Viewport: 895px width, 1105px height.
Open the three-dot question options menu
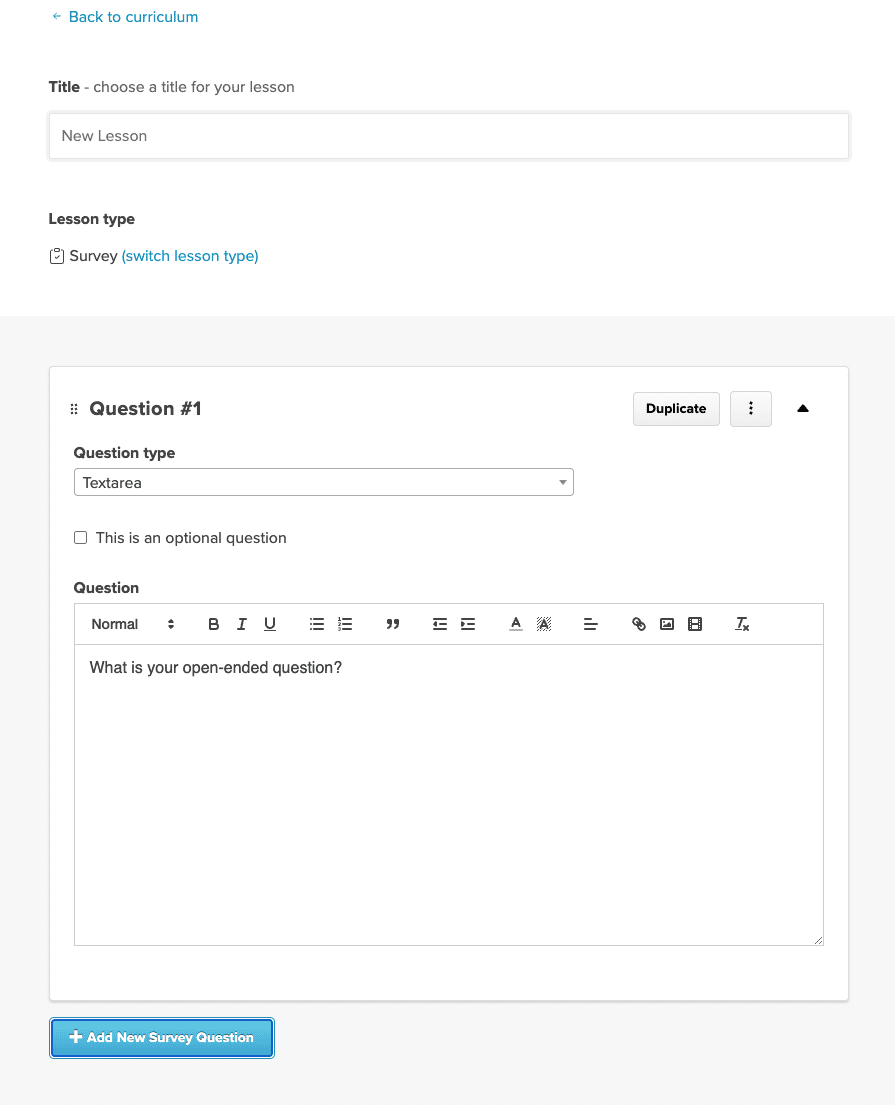click(751, 409)
